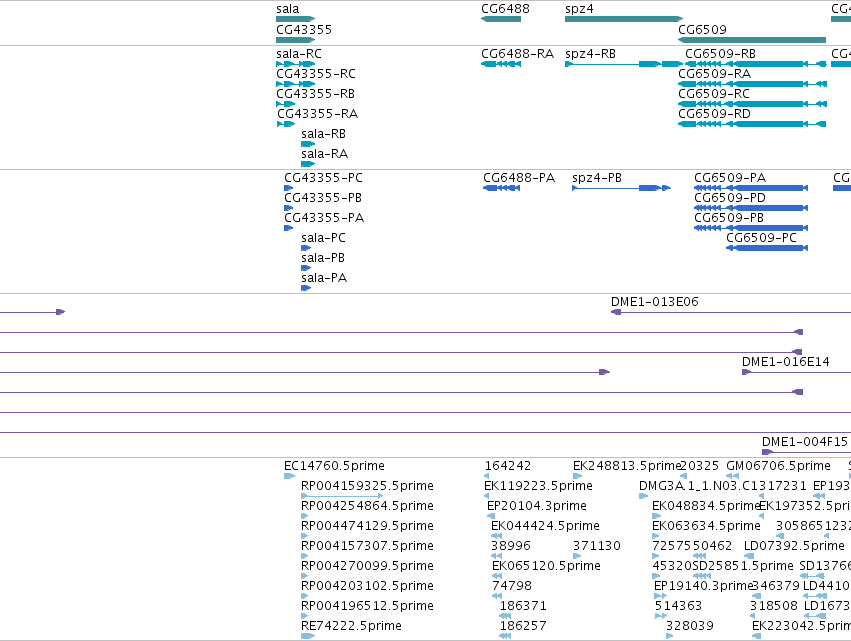Select the EK048834.5prime feature
Viewport: 851px width, 641px height.
tap(656, 516)
